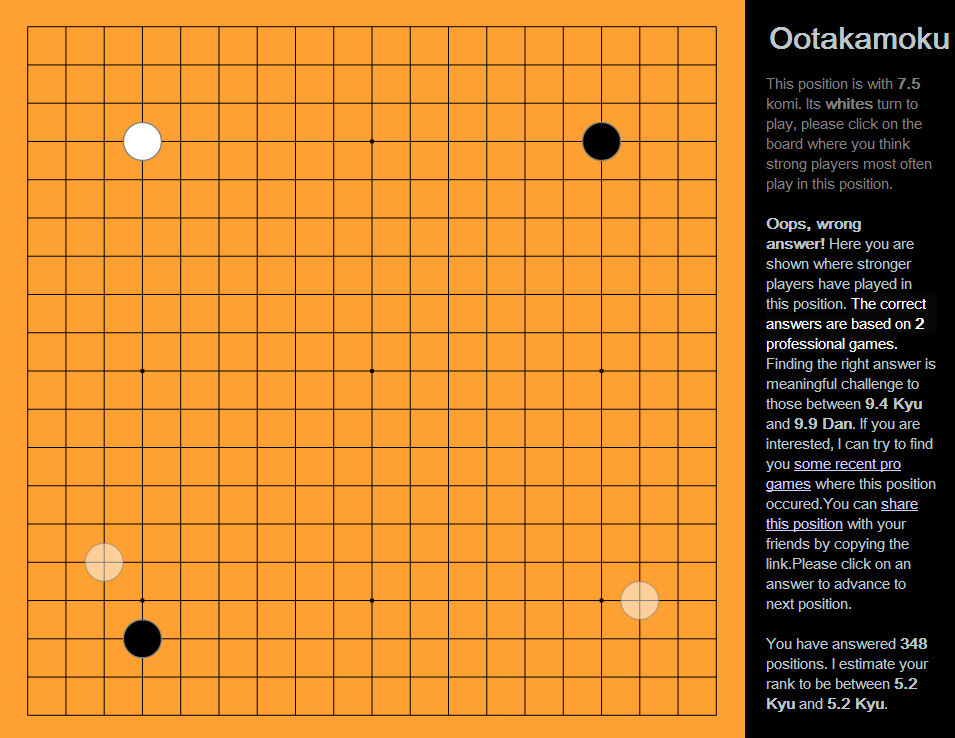Click the bottom-left corner intersection of the board
Viewport: 955px width, 738px height.
click(28, 715)
